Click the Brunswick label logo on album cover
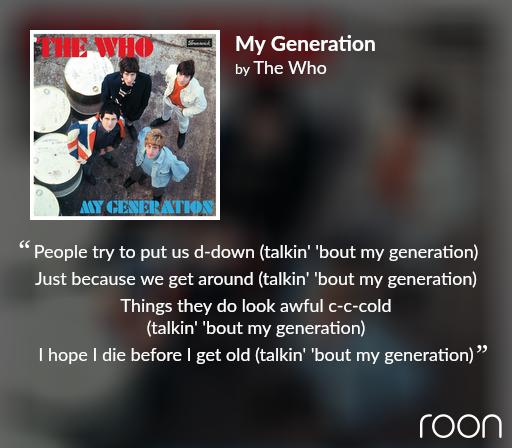This screenshot has width=512, height=448. coord(199,43)
